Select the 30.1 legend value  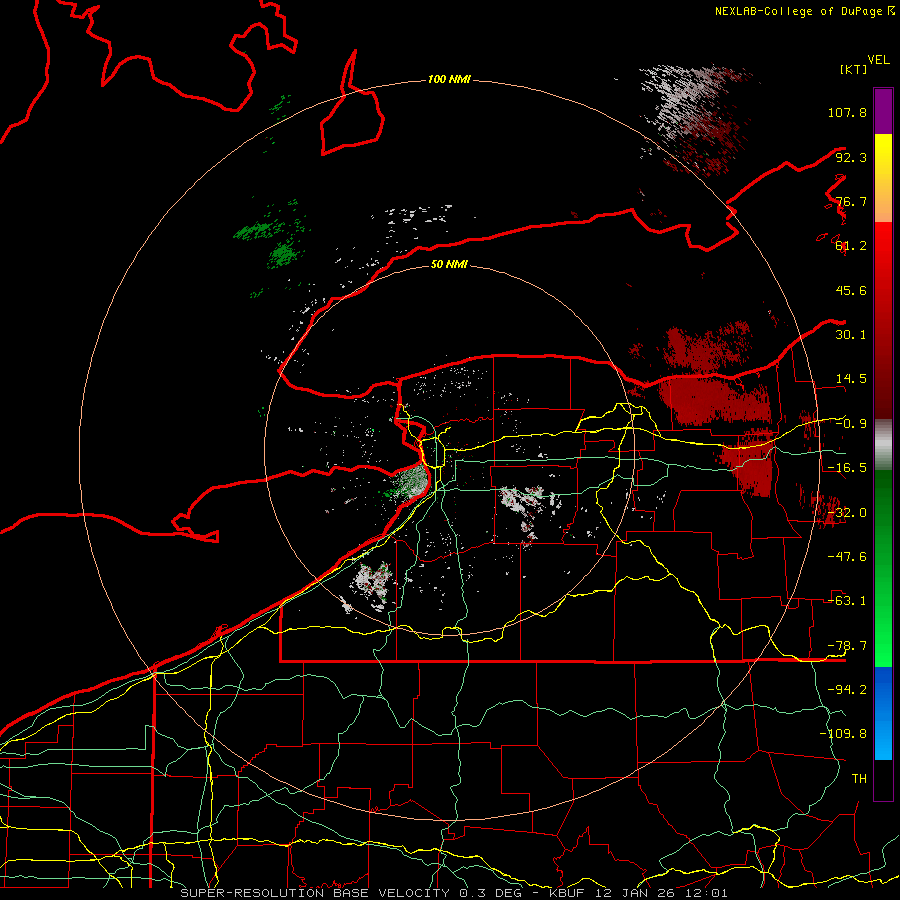click(851, 335)
